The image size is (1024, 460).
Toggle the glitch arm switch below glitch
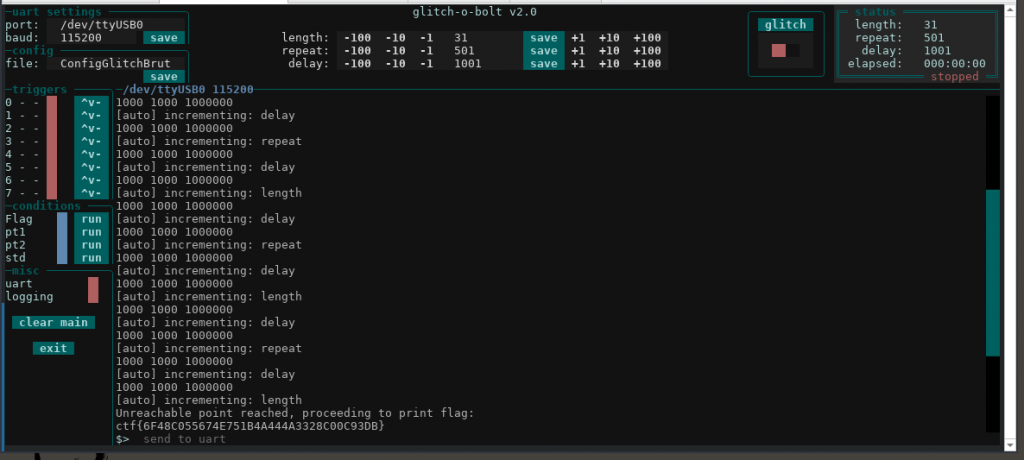pos(785,50)
